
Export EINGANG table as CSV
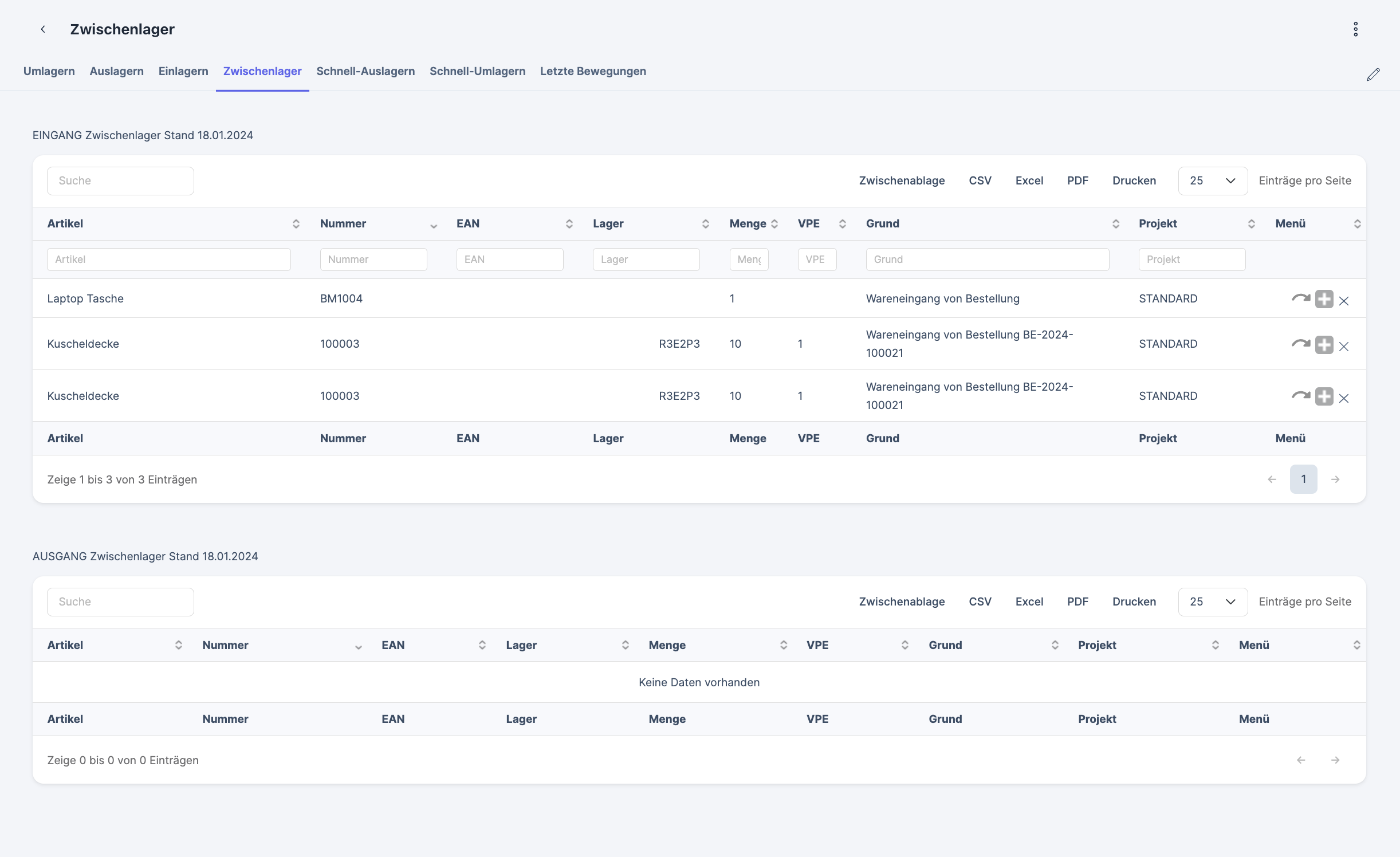point(980,181)
